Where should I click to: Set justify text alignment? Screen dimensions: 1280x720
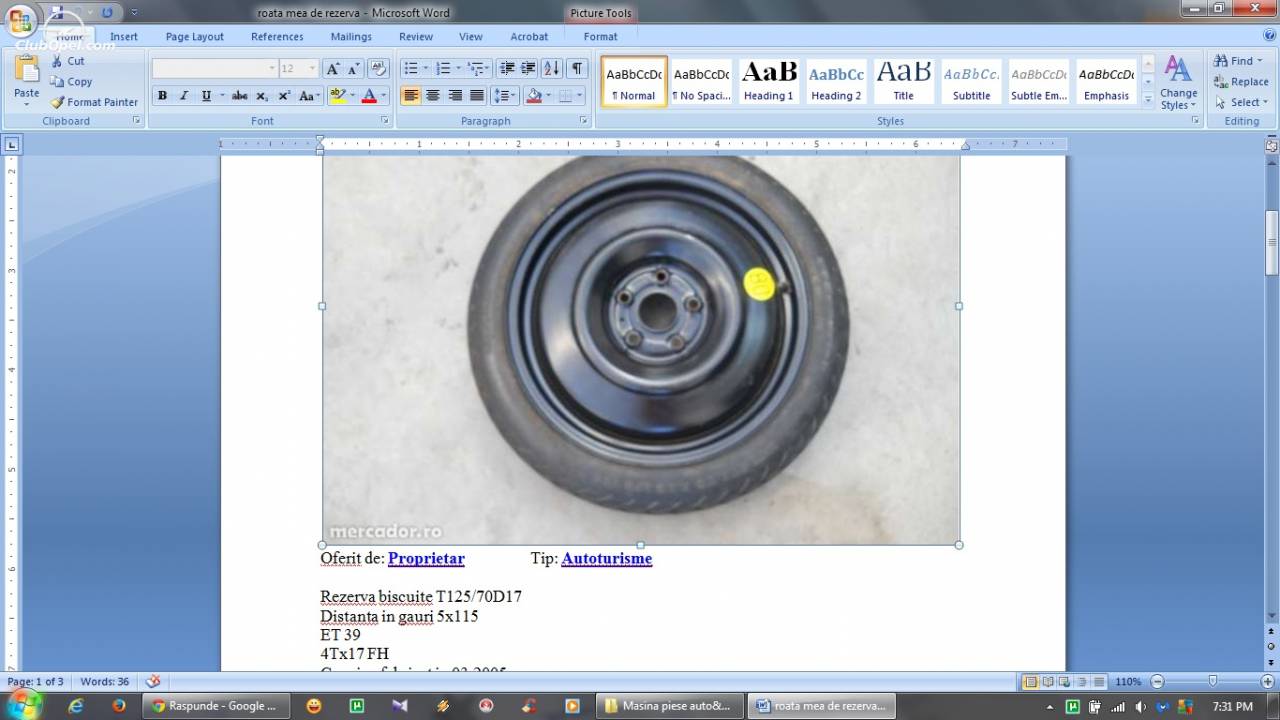(477, 96)
